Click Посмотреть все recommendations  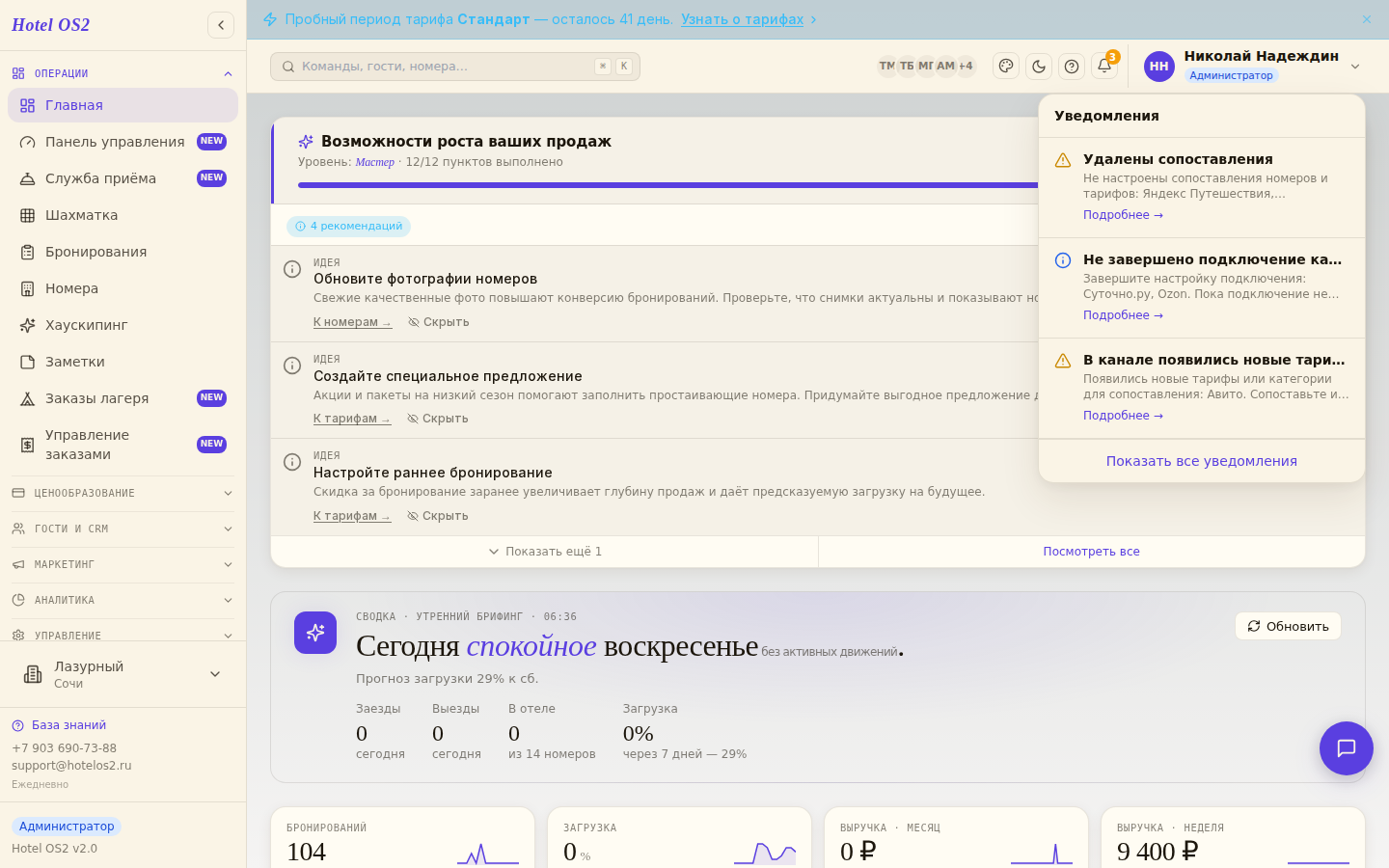[x=1091, y=552]
